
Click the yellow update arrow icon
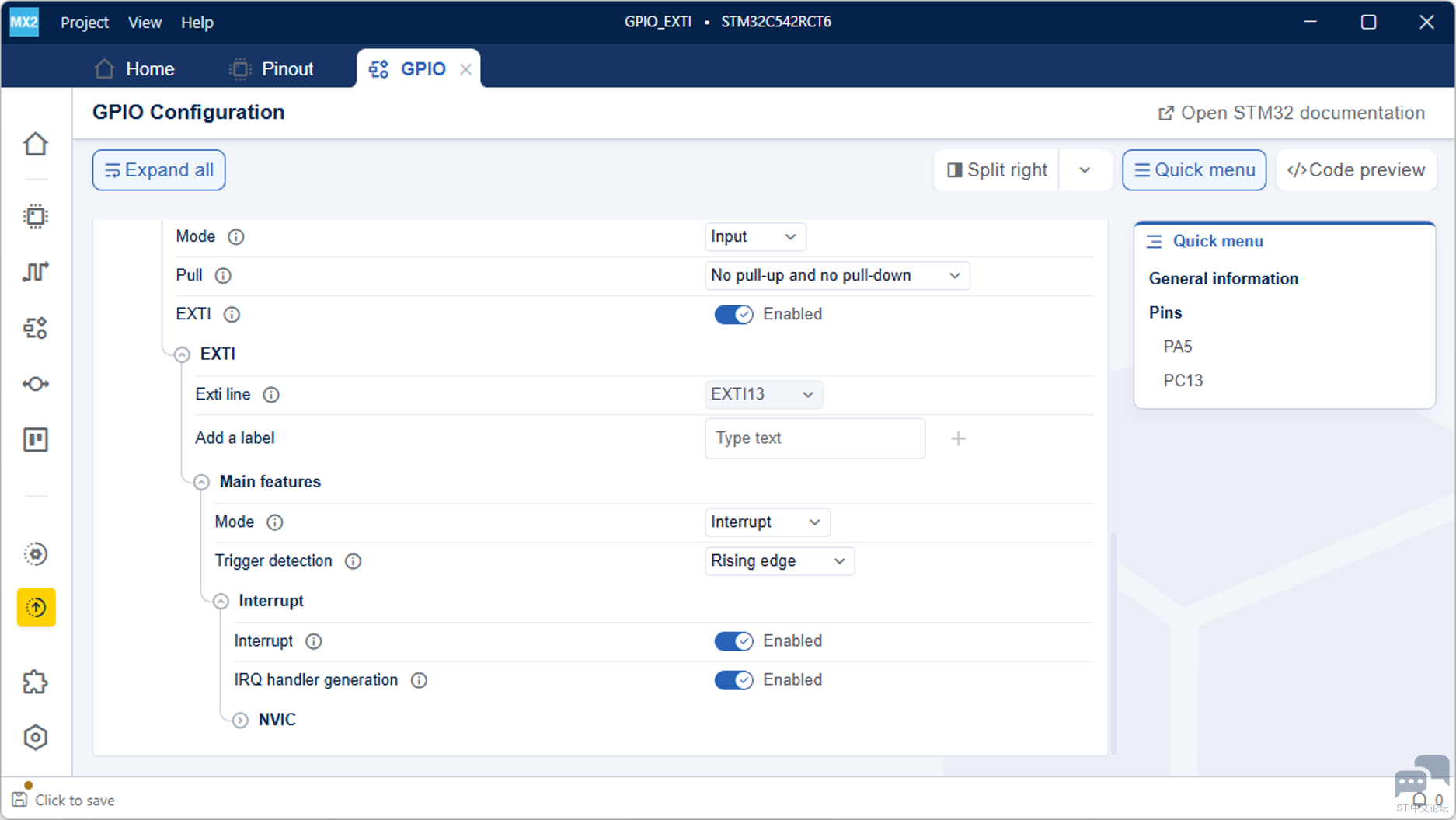coord(36,607)
